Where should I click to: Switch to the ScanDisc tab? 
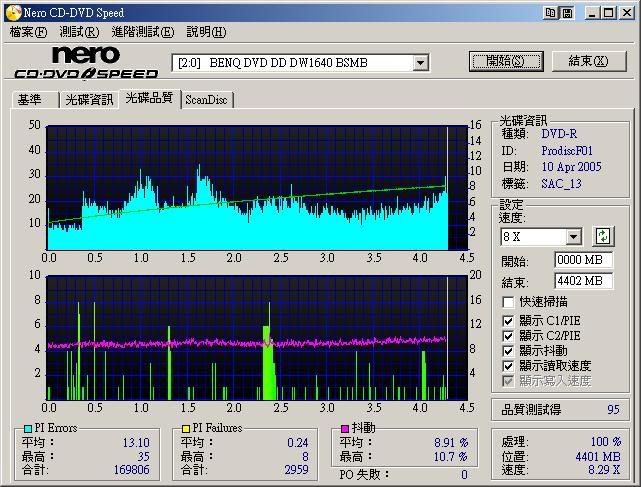tap(206, 100)
